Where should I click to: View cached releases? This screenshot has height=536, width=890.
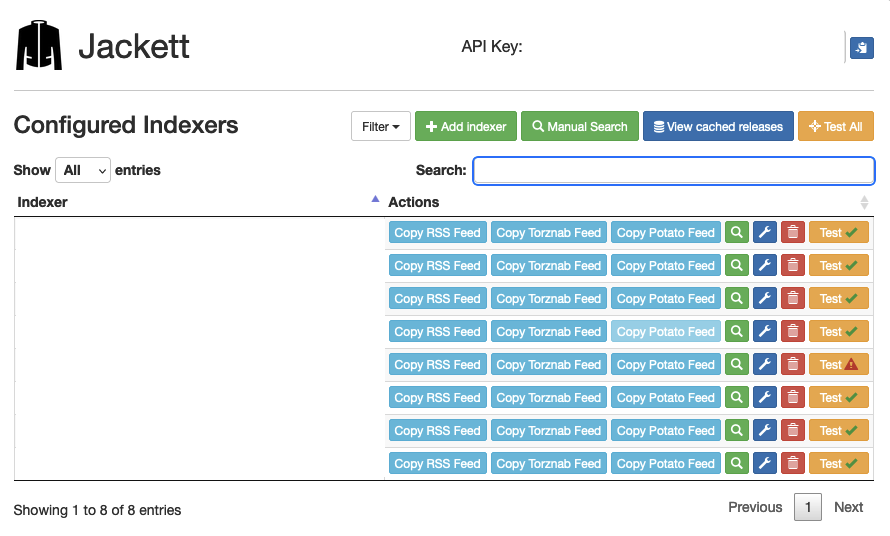(x=718, y=126)
